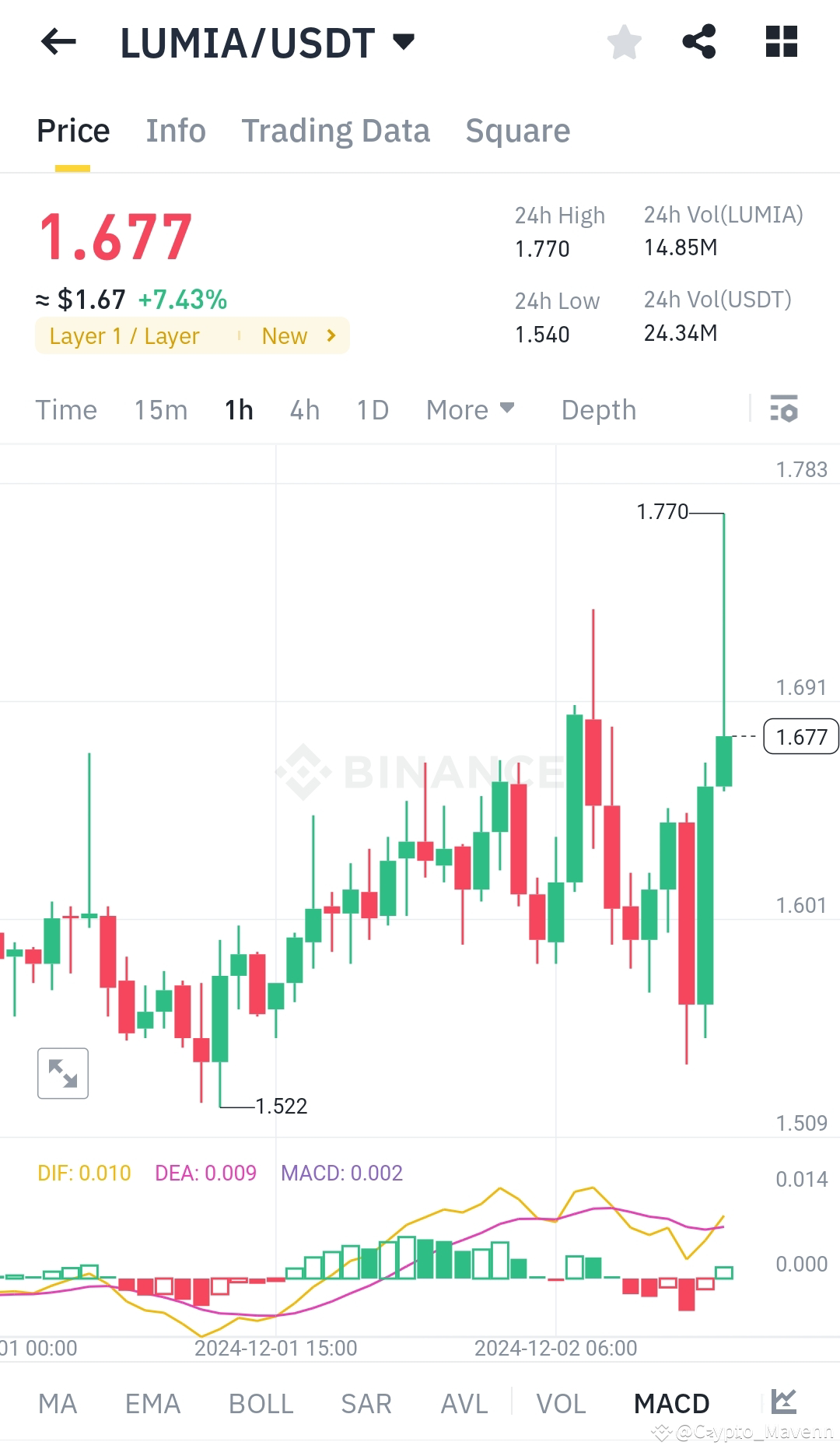Tap the current price label 1.677
840x1449 pixels.
pyautogui.click(x=800, y=735)
